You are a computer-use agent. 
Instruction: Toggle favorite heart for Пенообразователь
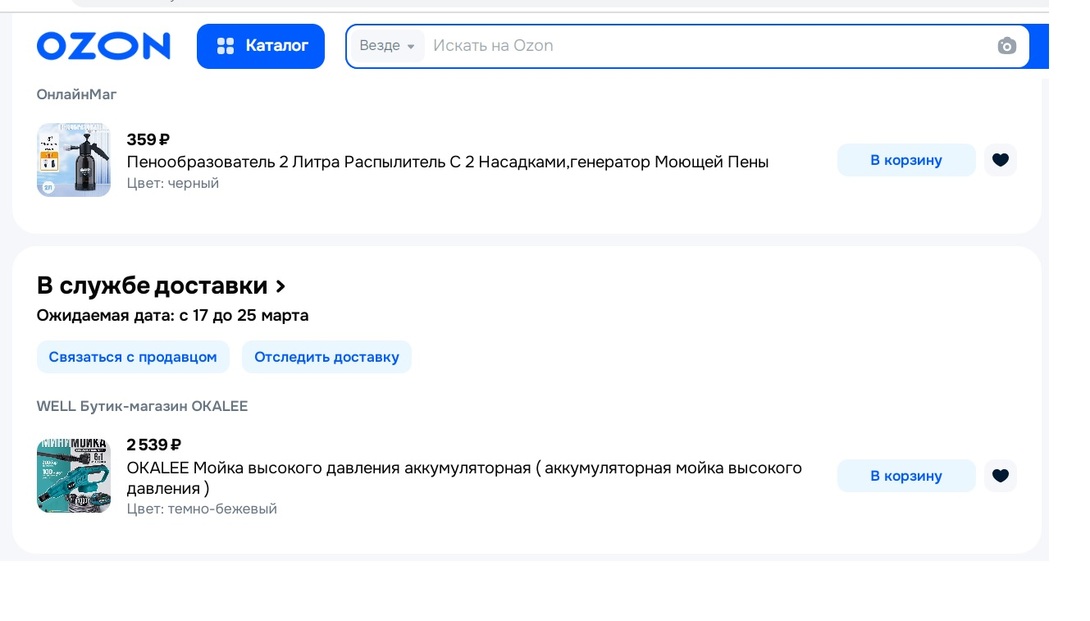click(x=1000, y=160)
